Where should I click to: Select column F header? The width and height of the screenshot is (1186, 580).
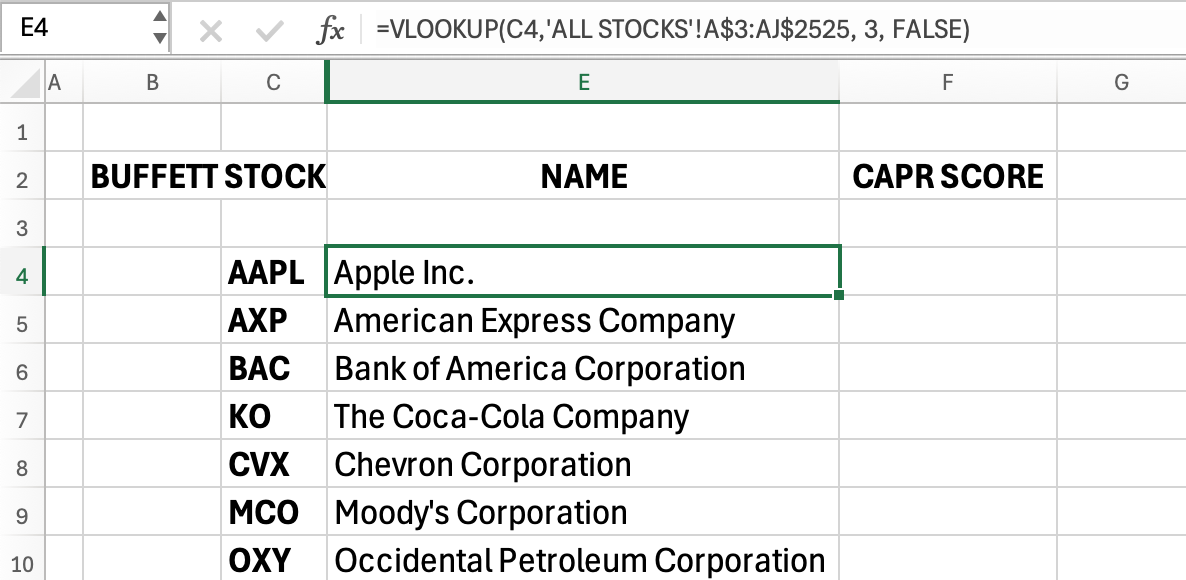click(947, 83)
